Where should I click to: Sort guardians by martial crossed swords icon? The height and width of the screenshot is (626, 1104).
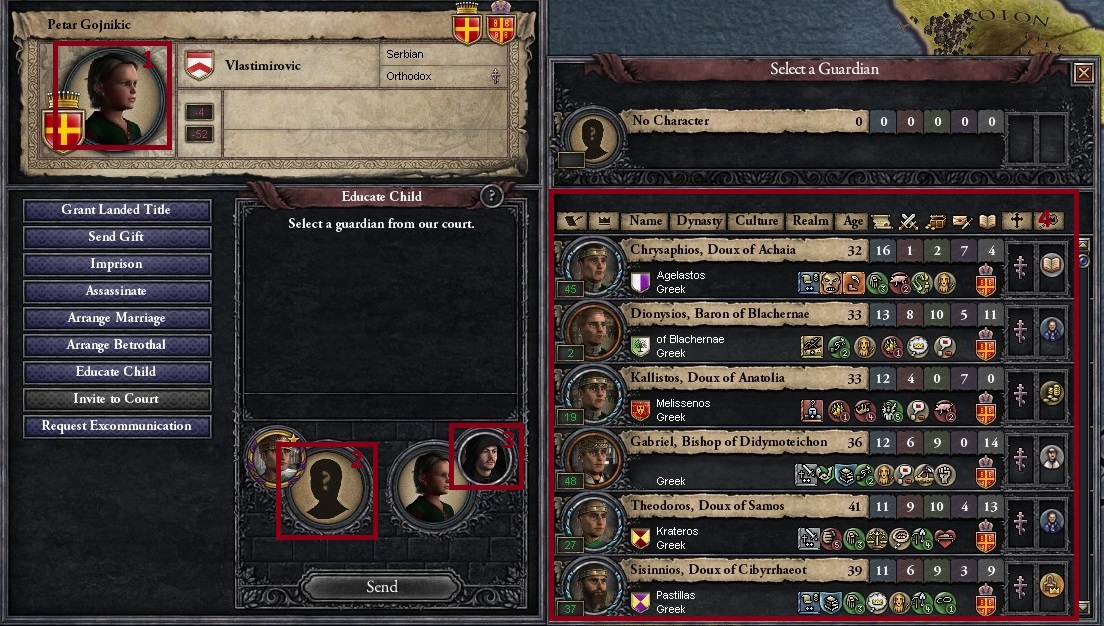click(x=908, y=221)
